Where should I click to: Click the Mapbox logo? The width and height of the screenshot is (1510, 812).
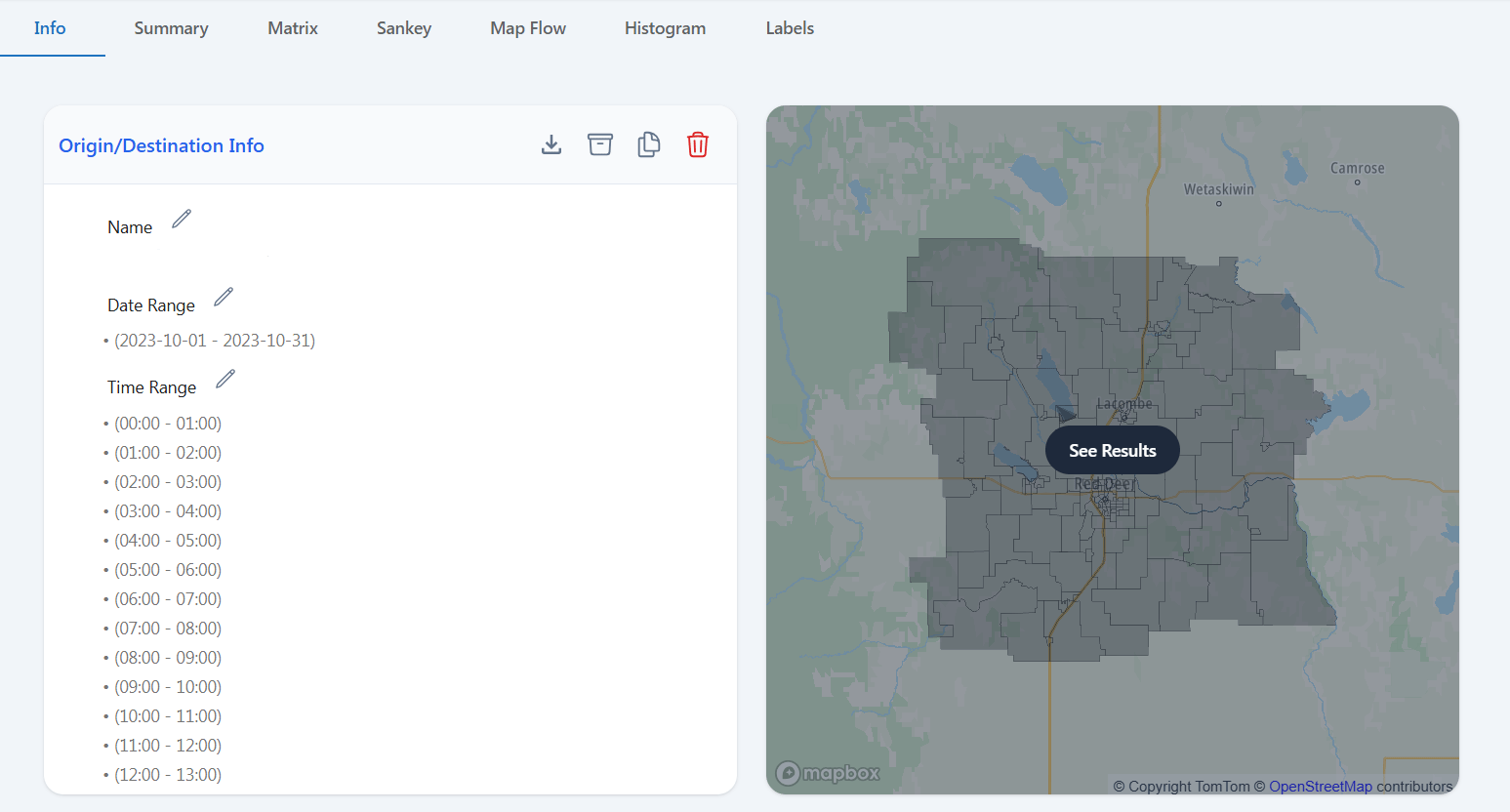tap(828, 773)
